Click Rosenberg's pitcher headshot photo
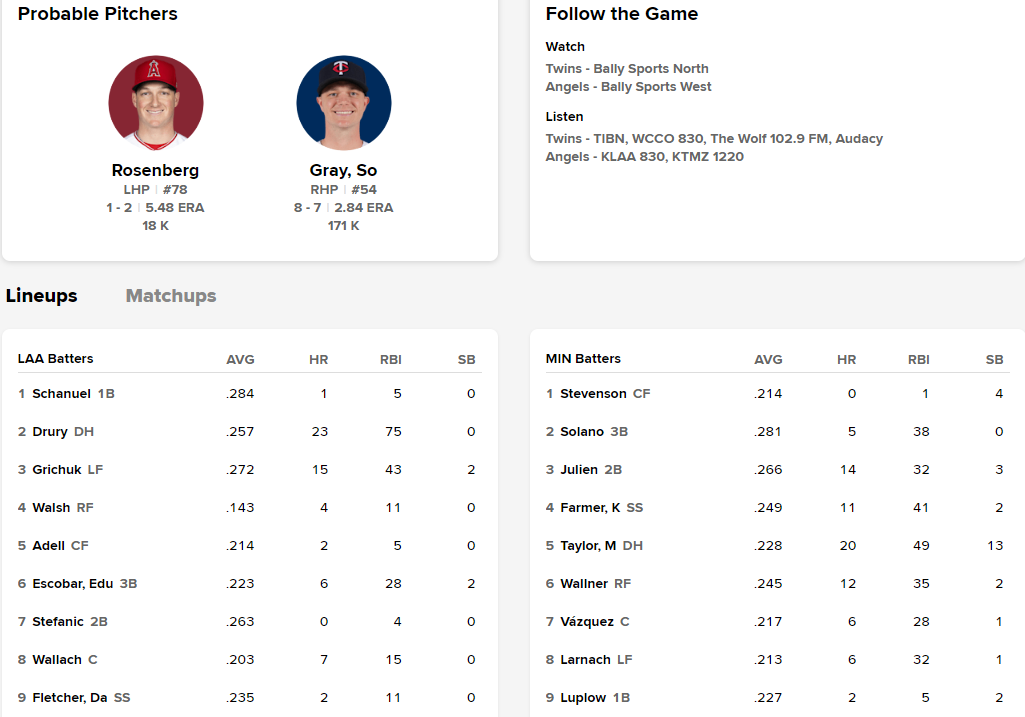Screen dimensions: 1025x717 [x=156, y=103]
